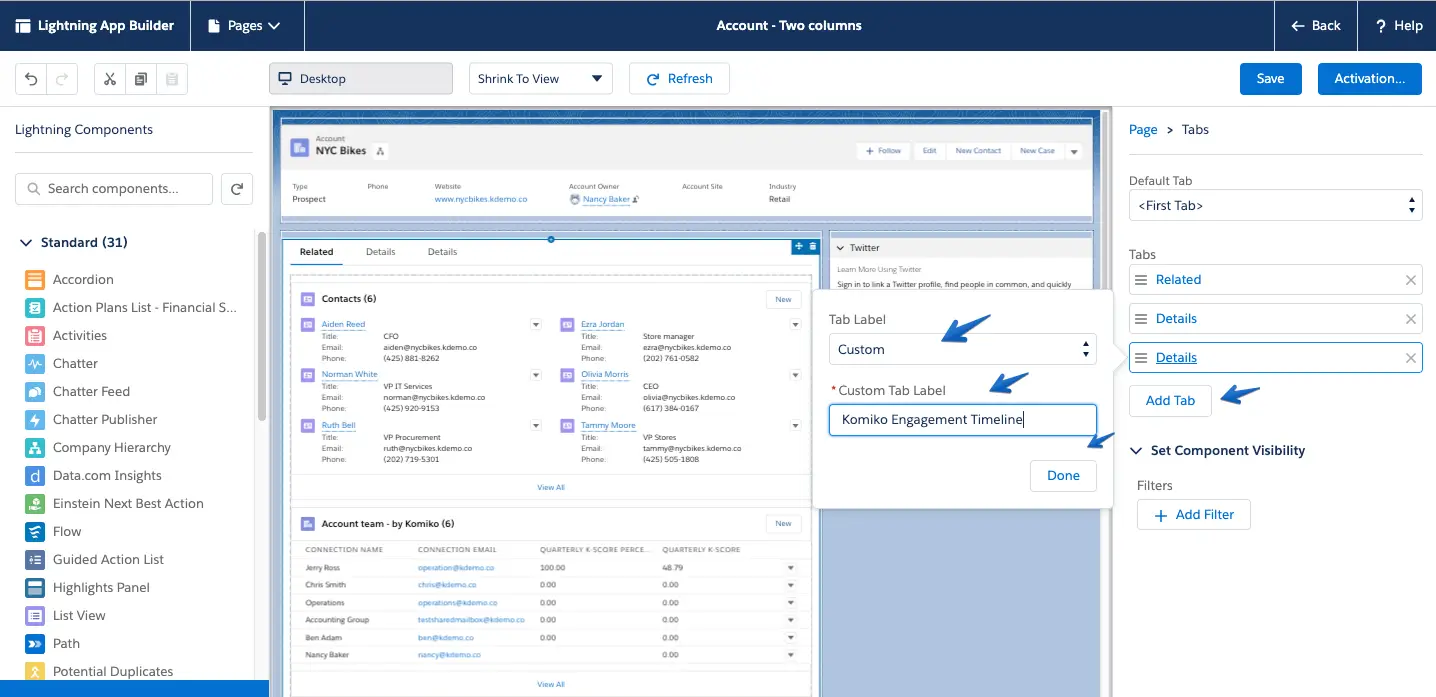
Task: Show more actions next to New Case
Action: tap(1074, 152)
